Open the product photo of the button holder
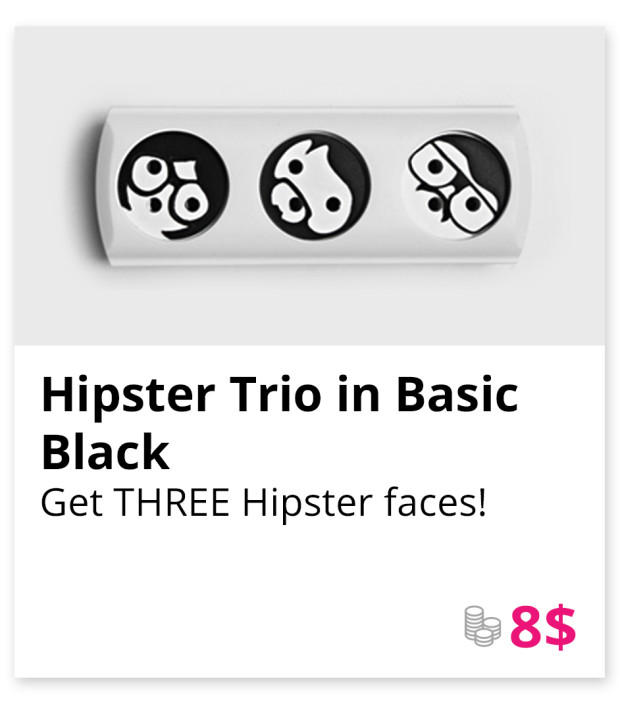620x704 pixels. [x=310, y=185]
